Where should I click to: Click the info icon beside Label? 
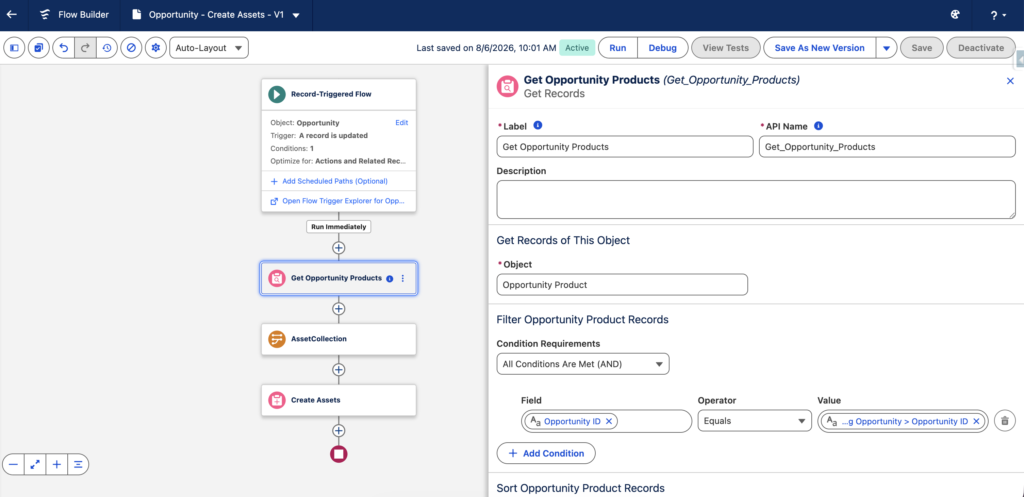pos(537,125)
